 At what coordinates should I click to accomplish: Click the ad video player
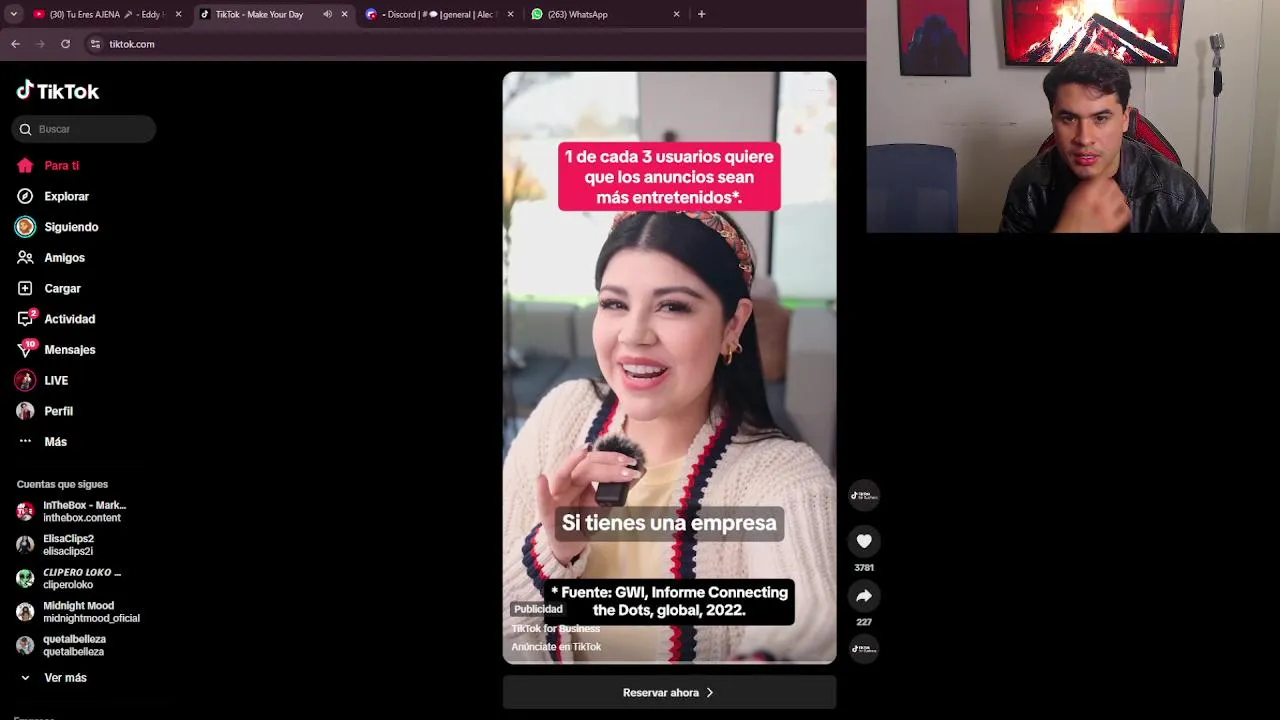[x=669, y=367]
